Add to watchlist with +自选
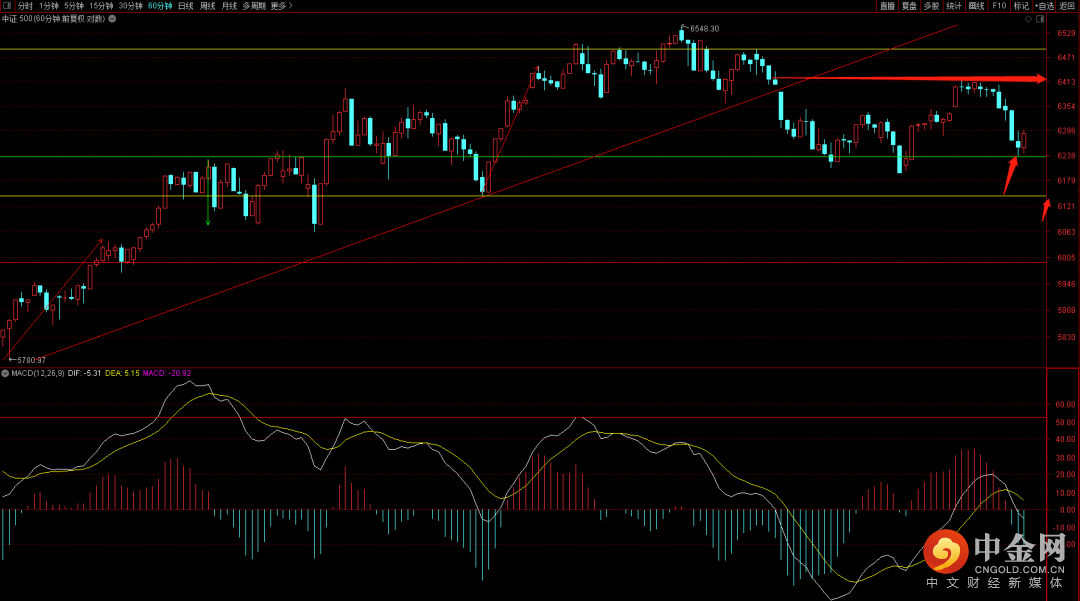Image resolution: width=1080 pixels, height=601 pixels. [1044, 6]
